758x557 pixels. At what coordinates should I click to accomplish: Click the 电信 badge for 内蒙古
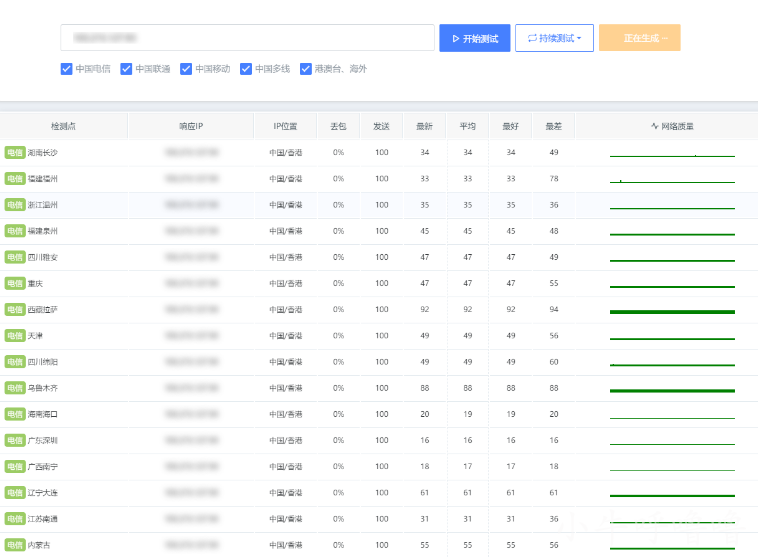tap(15, 545)
